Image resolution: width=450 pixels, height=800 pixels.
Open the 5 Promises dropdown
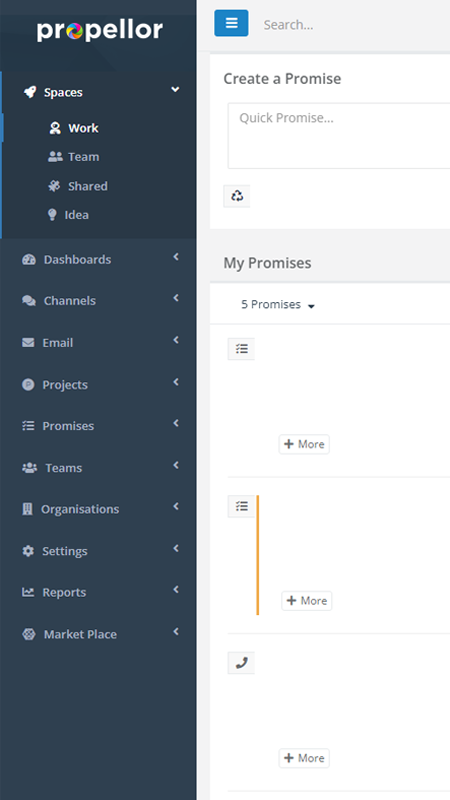278,305
